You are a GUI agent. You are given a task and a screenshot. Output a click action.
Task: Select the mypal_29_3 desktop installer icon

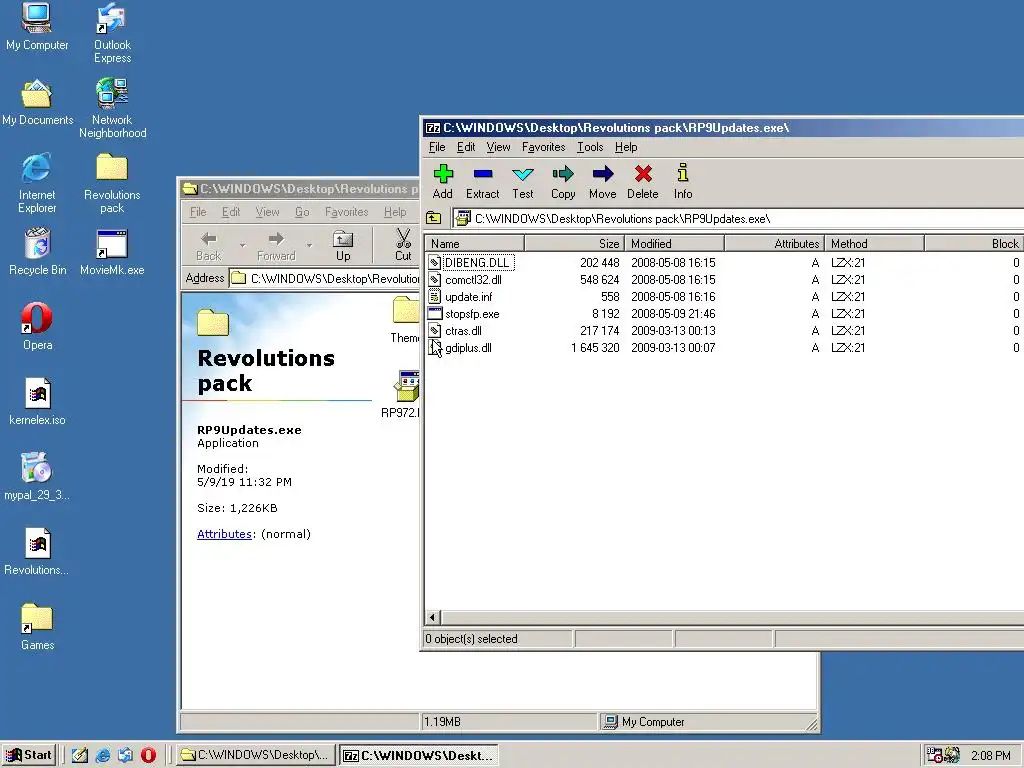click(x=37, y=477)
